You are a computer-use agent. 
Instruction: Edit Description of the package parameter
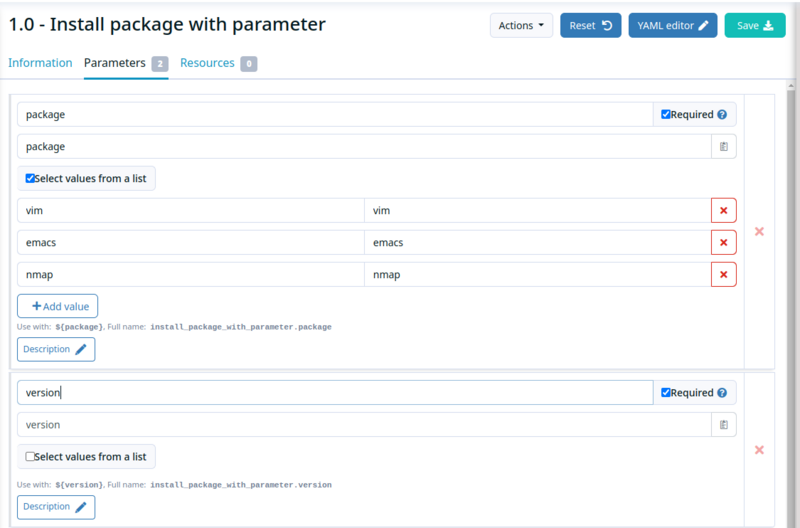coord(56,349)
